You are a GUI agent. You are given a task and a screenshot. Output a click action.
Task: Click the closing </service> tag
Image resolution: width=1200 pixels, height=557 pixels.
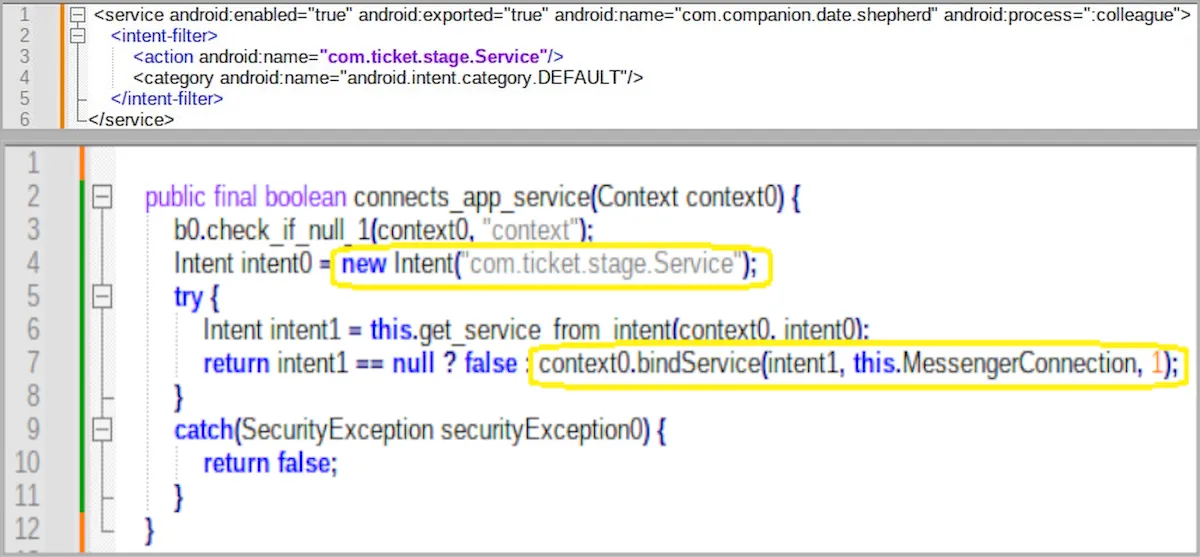tap(131, 120)
